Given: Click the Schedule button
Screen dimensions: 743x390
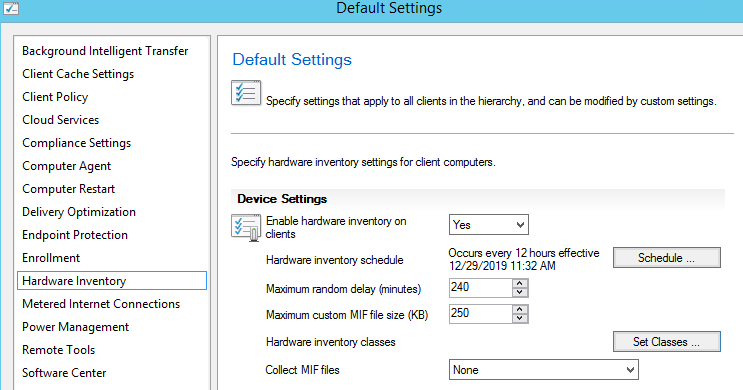Looking at the screenshot, I should coord(667,258).
